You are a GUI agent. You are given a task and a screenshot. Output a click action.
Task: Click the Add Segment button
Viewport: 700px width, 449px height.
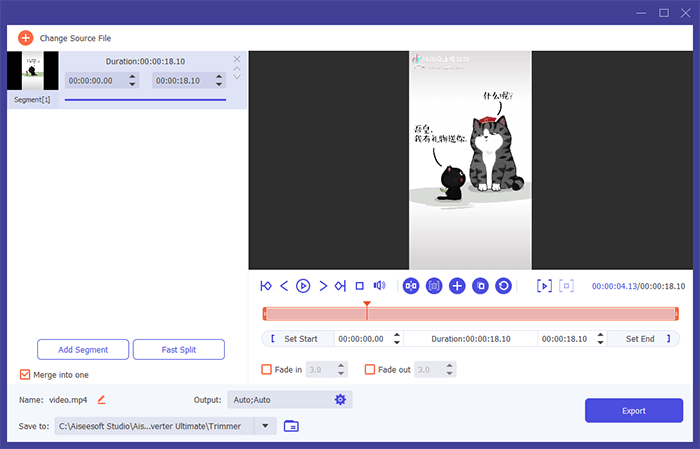pyautogui.click(x=83, y=349)
